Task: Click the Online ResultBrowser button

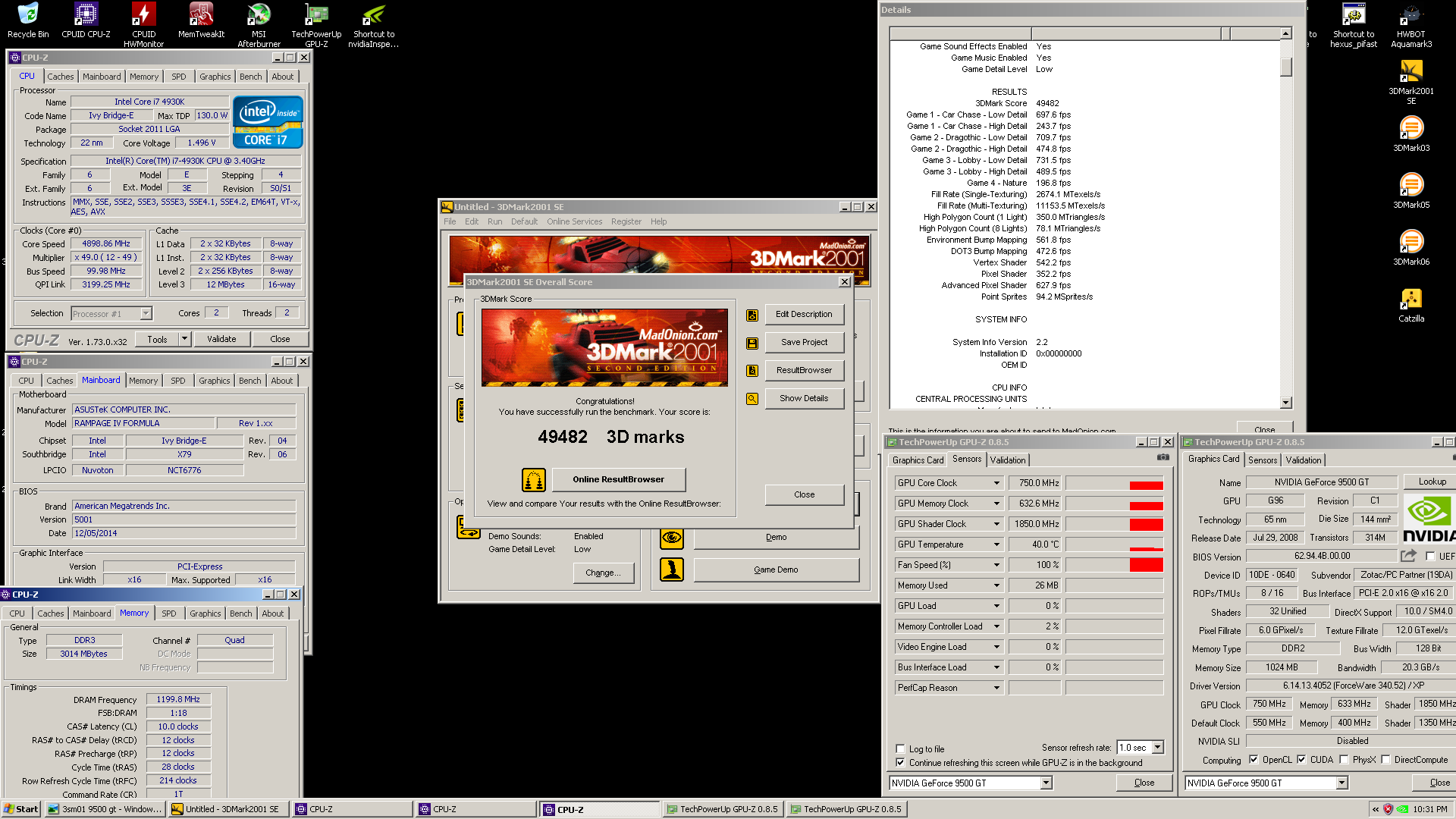Action: [618, 479]
